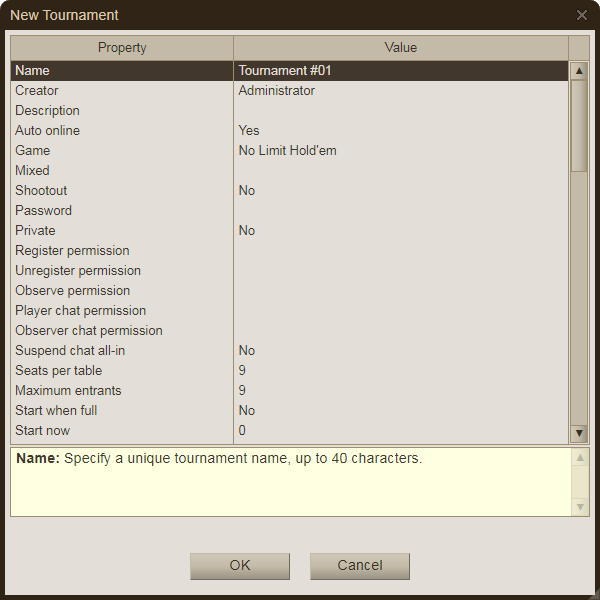Click the description box scroll down arrow
The height and width of the screenshot is (600, 600).
coord(580,507)
